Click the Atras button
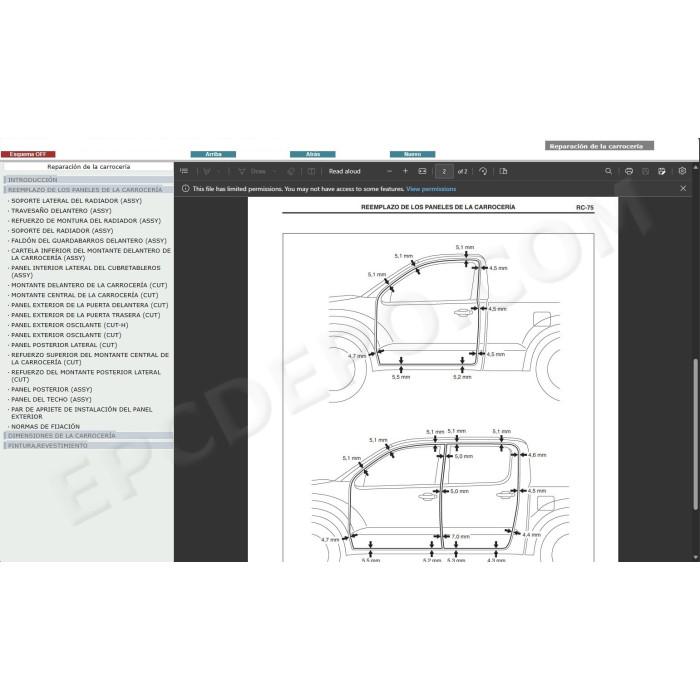Screen dimensions: 700x700 pyautogui.click(x=313, y=154)
